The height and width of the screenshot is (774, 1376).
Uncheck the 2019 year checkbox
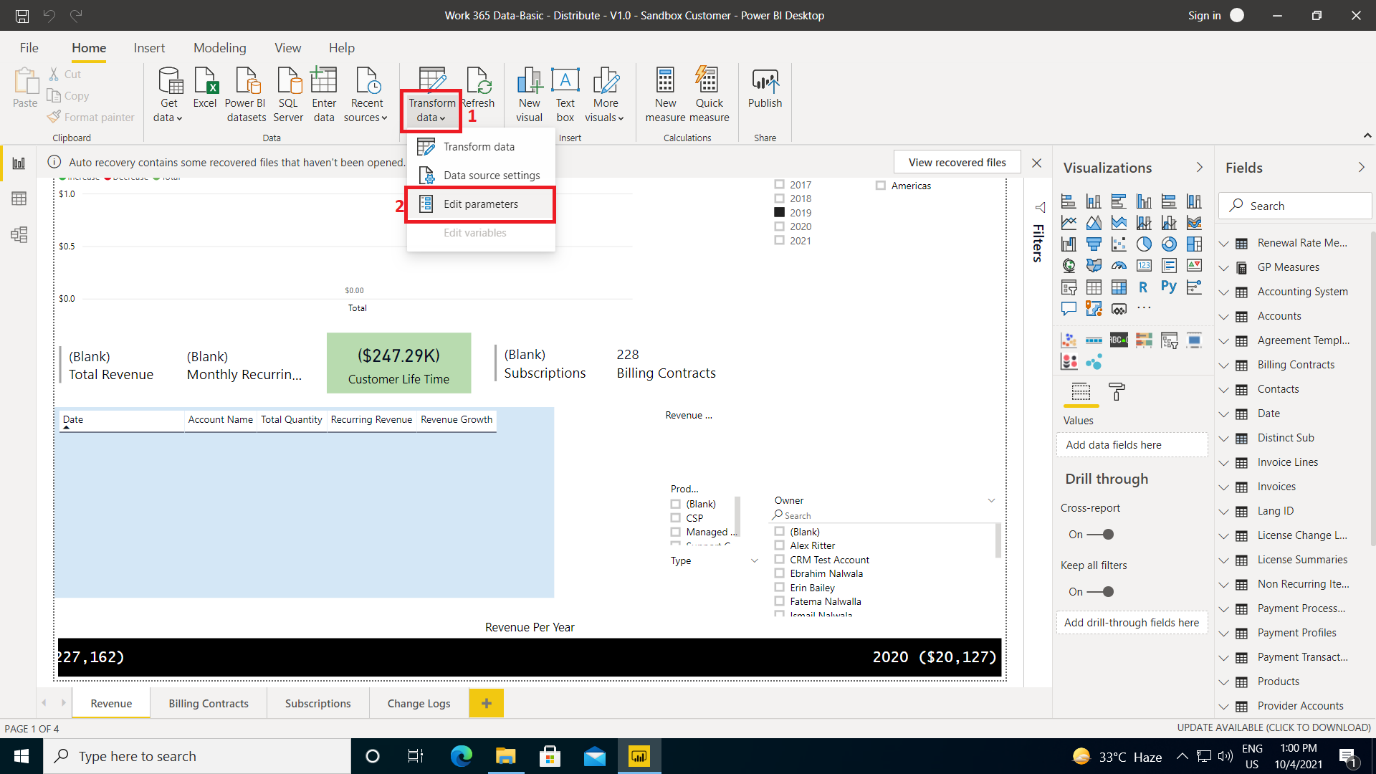click(780, 213)
